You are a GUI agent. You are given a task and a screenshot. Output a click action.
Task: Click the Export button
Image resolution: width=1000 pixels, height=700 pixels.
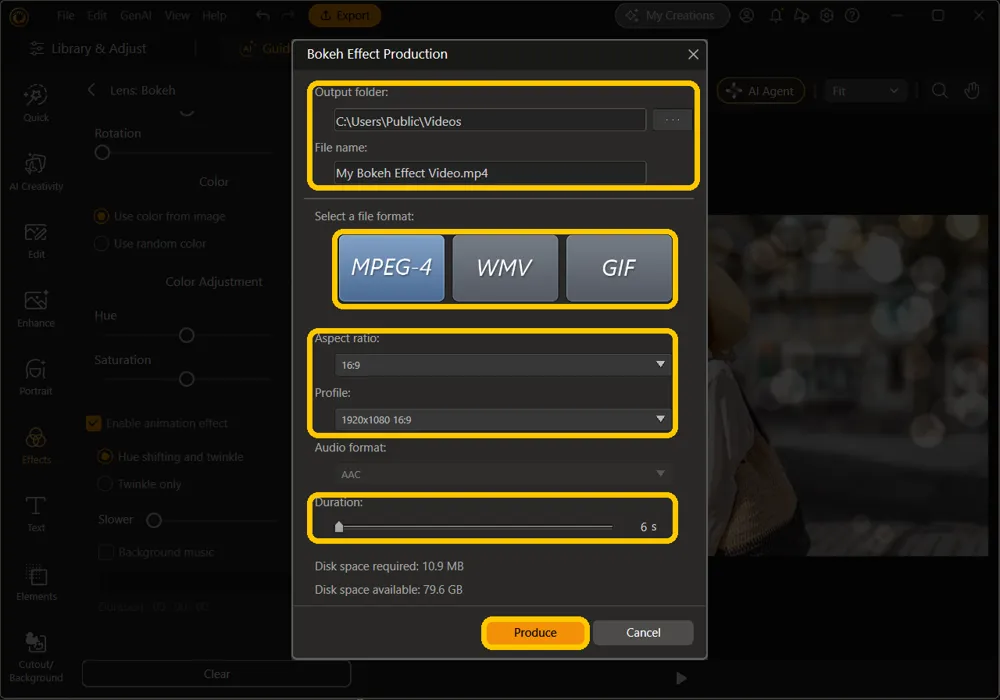pos(344,15)
